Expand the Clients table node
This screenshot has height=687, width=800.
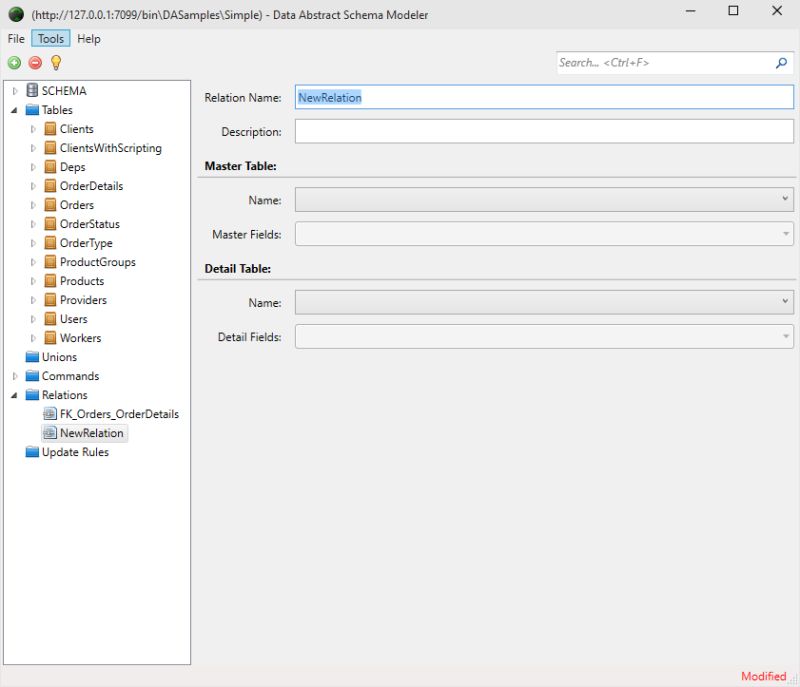[33, 129]
